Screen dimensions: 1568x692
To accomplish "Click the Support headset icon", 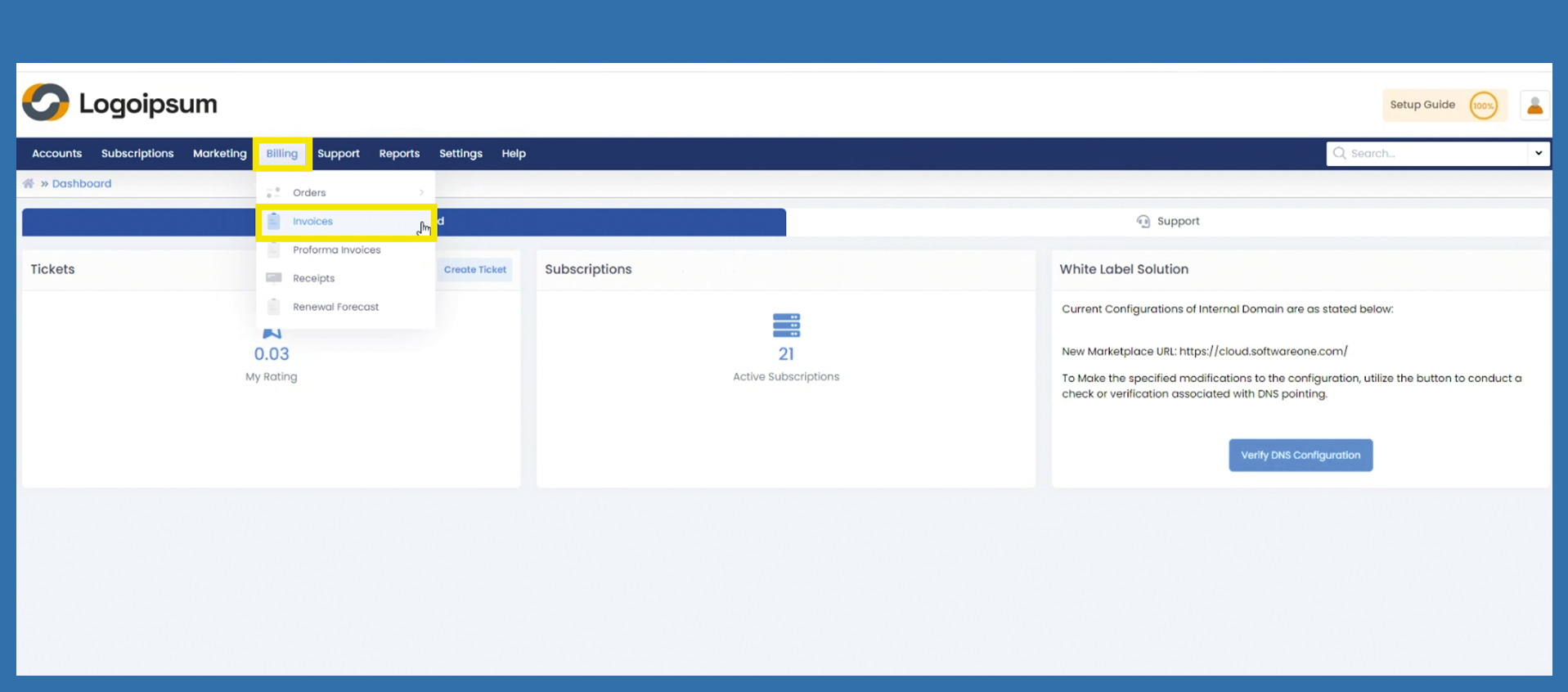I will click(1143, 222).
